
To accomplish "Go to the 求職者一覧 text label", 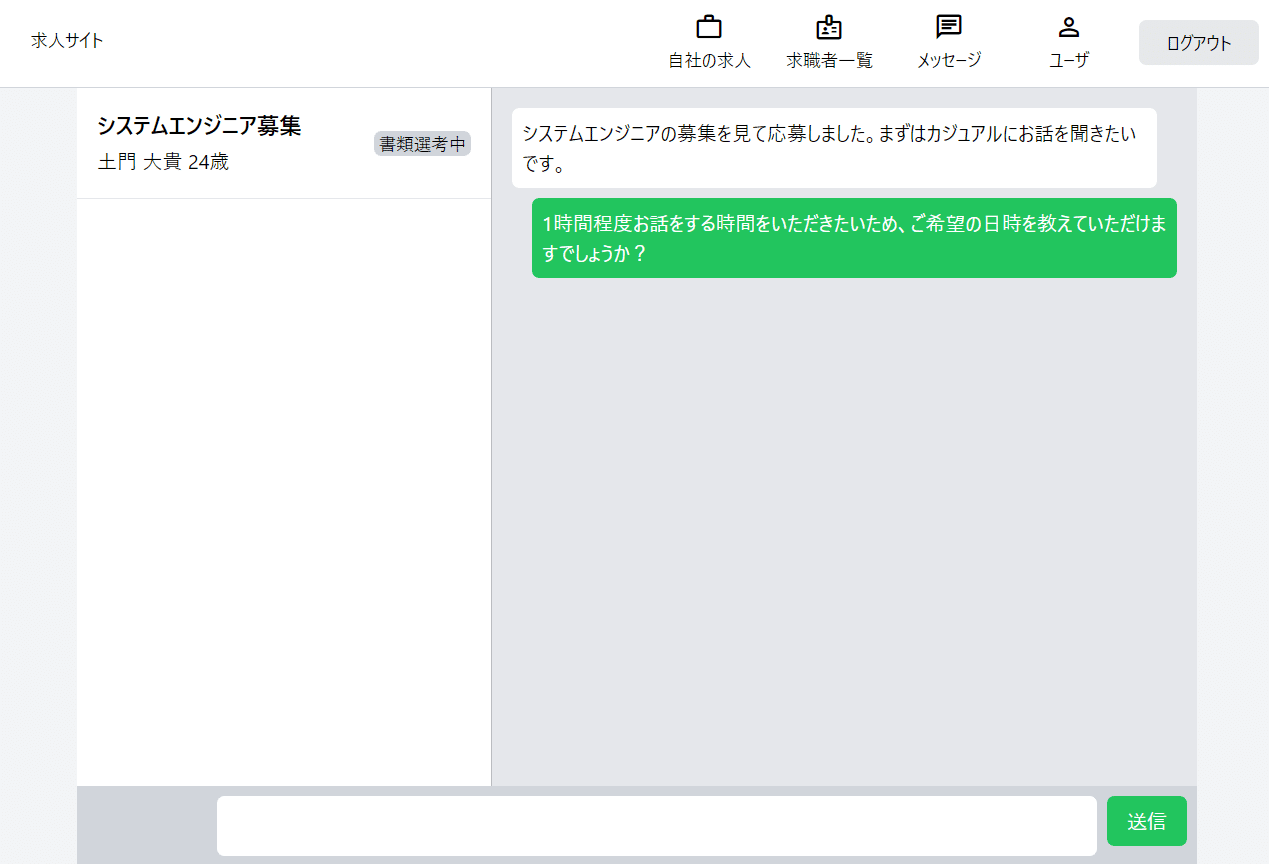I will pos(829,60).
